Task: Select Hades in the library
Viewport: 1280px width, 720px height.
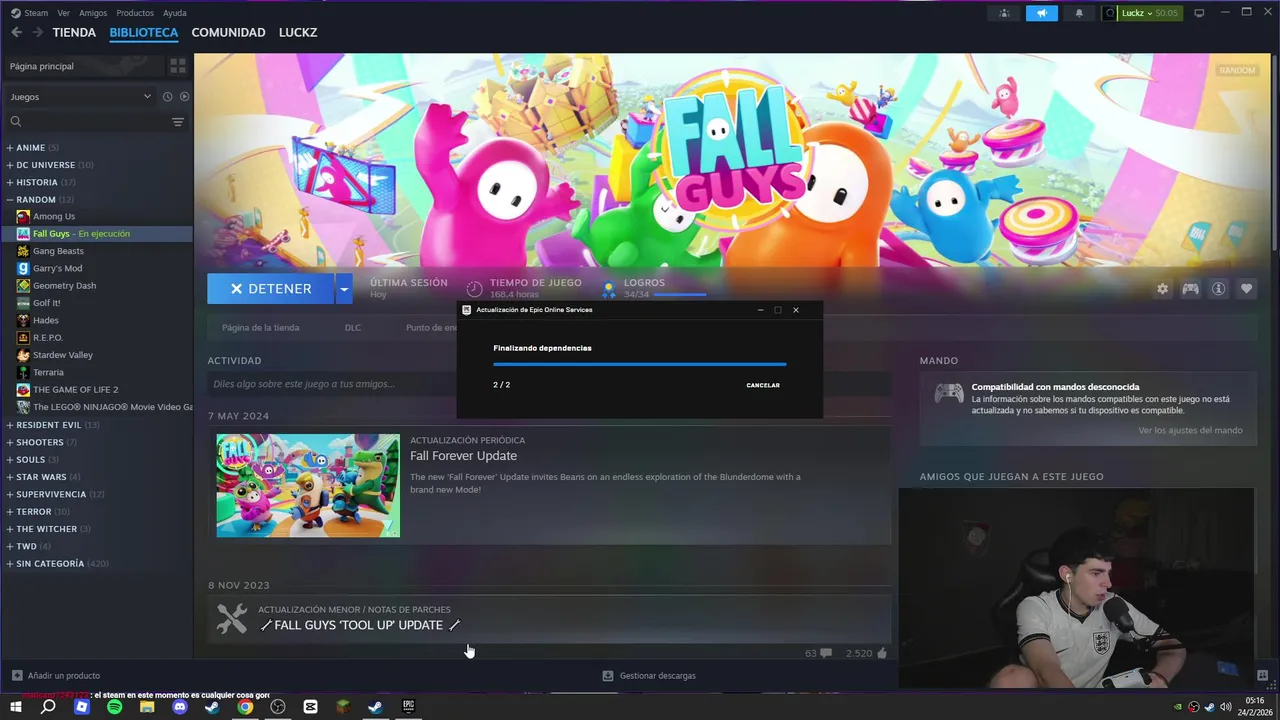Action: (x=46, y=321)
